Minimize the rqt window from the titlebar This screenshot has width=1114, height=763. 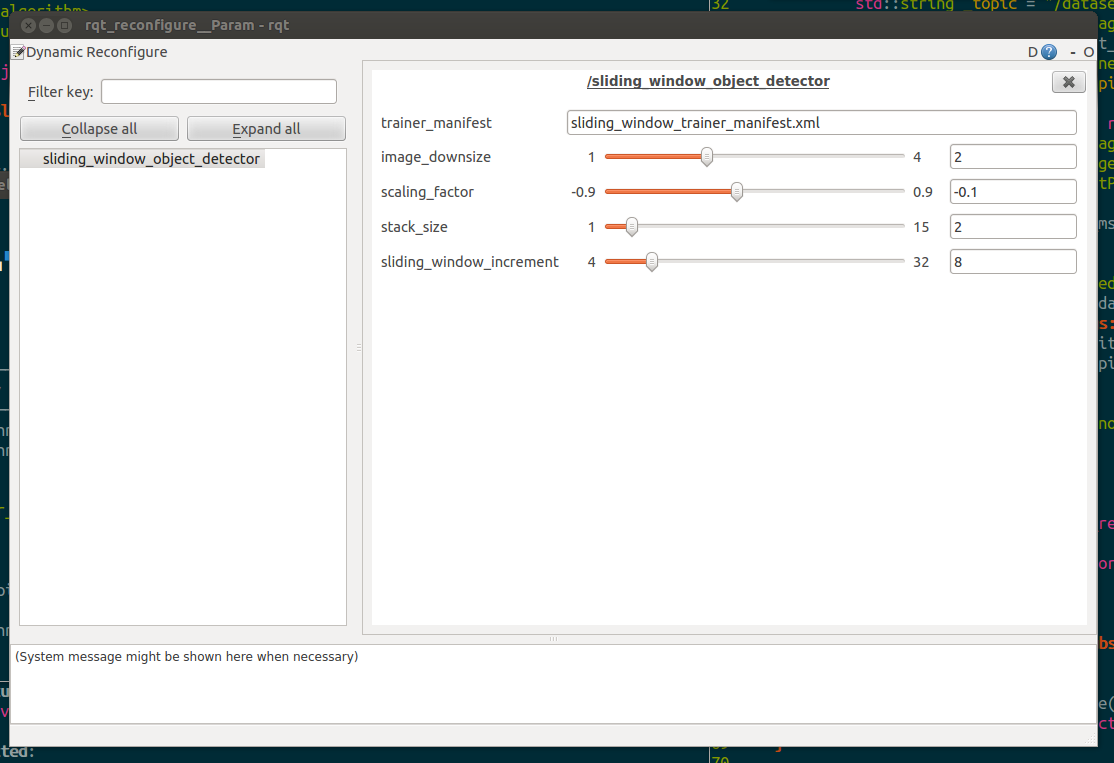(46, 25)
